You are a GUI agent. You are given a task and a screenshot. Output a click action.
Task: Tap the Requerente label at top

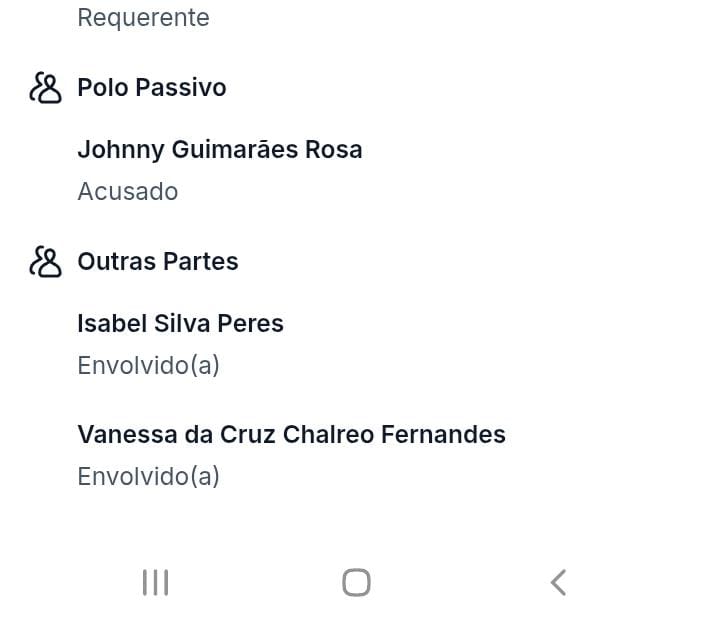[x=143, y=18]
